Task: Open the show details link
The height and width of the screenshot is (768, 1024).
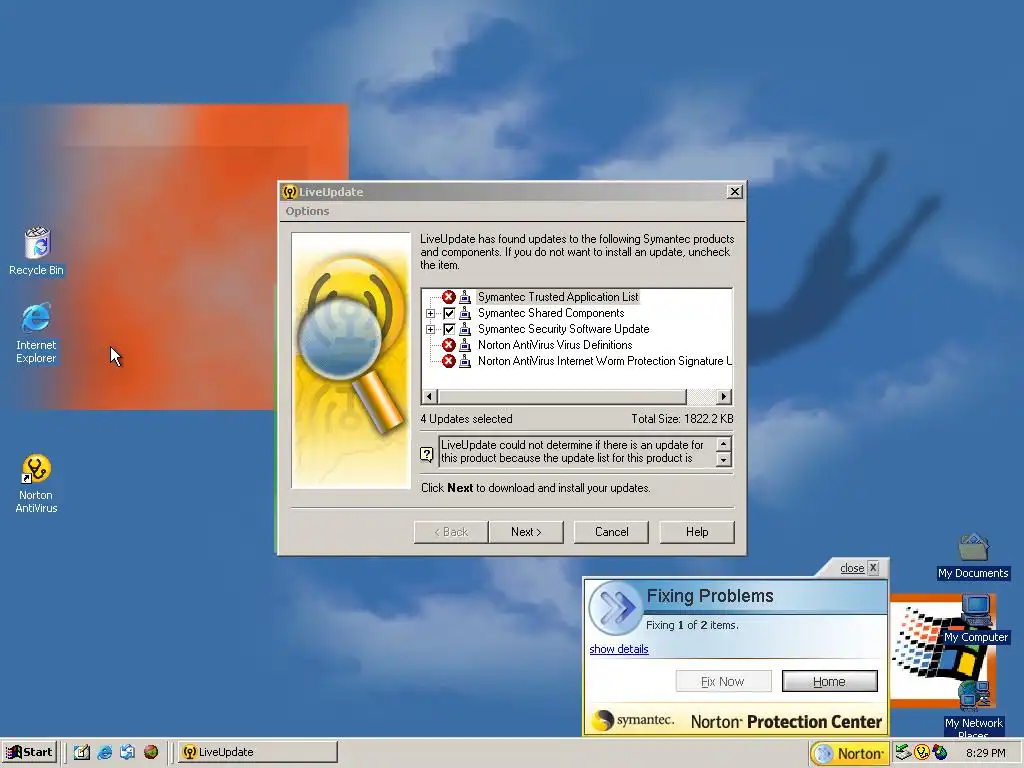Action: [x=618, y=649]
